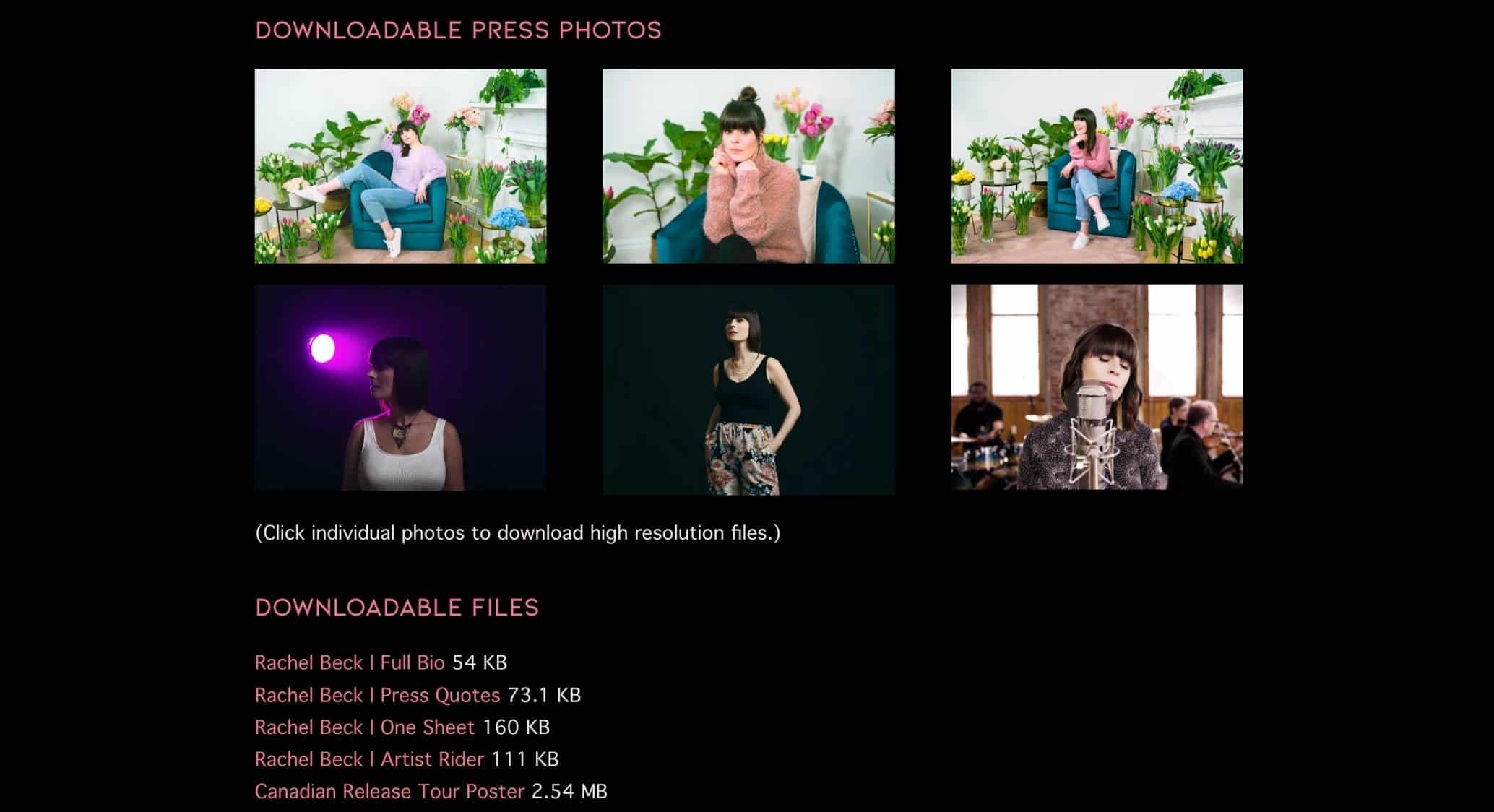Select the Downloadable Press Photos heading
The height and width of the screenshot is (812, 1494).
(x=458, y=30)
